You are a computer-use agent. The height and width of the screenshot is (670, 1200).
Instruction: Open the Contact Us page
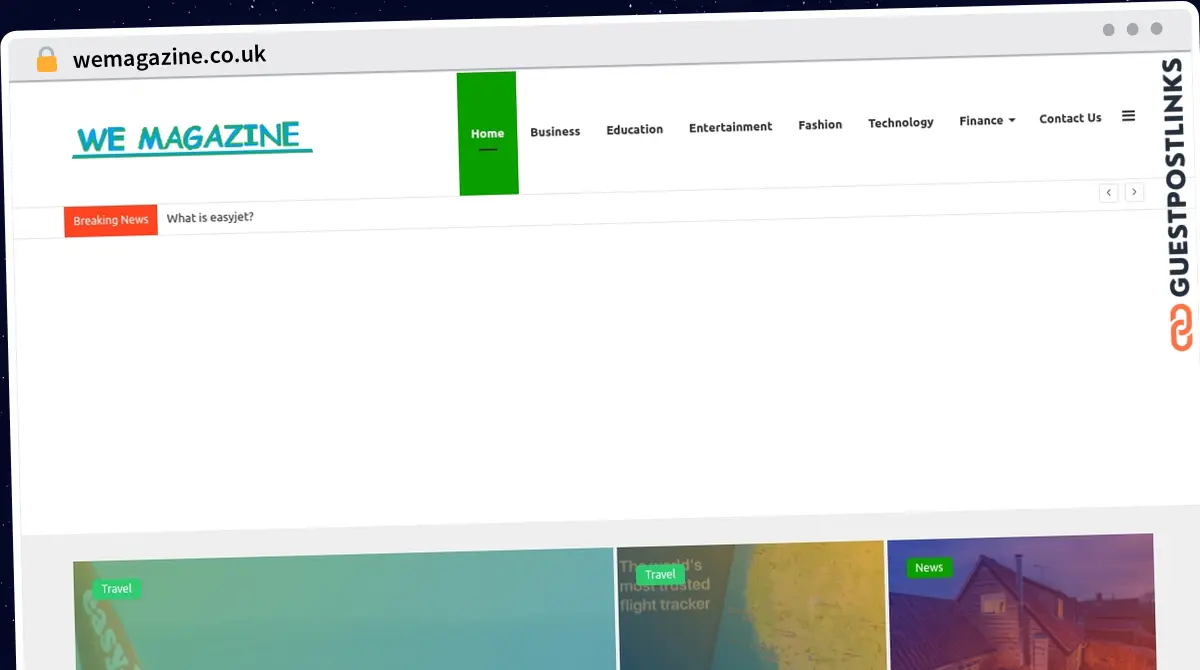click(x=1070, y=118)
